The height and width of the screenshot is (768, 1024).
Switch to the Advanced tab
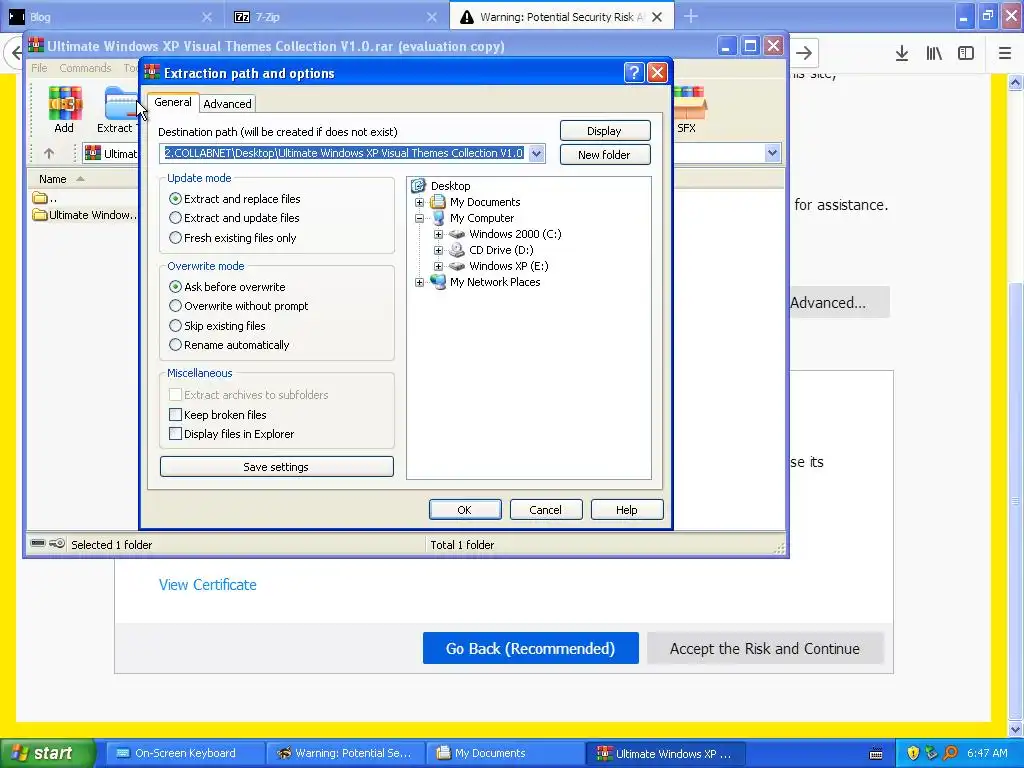pos(227,104)
